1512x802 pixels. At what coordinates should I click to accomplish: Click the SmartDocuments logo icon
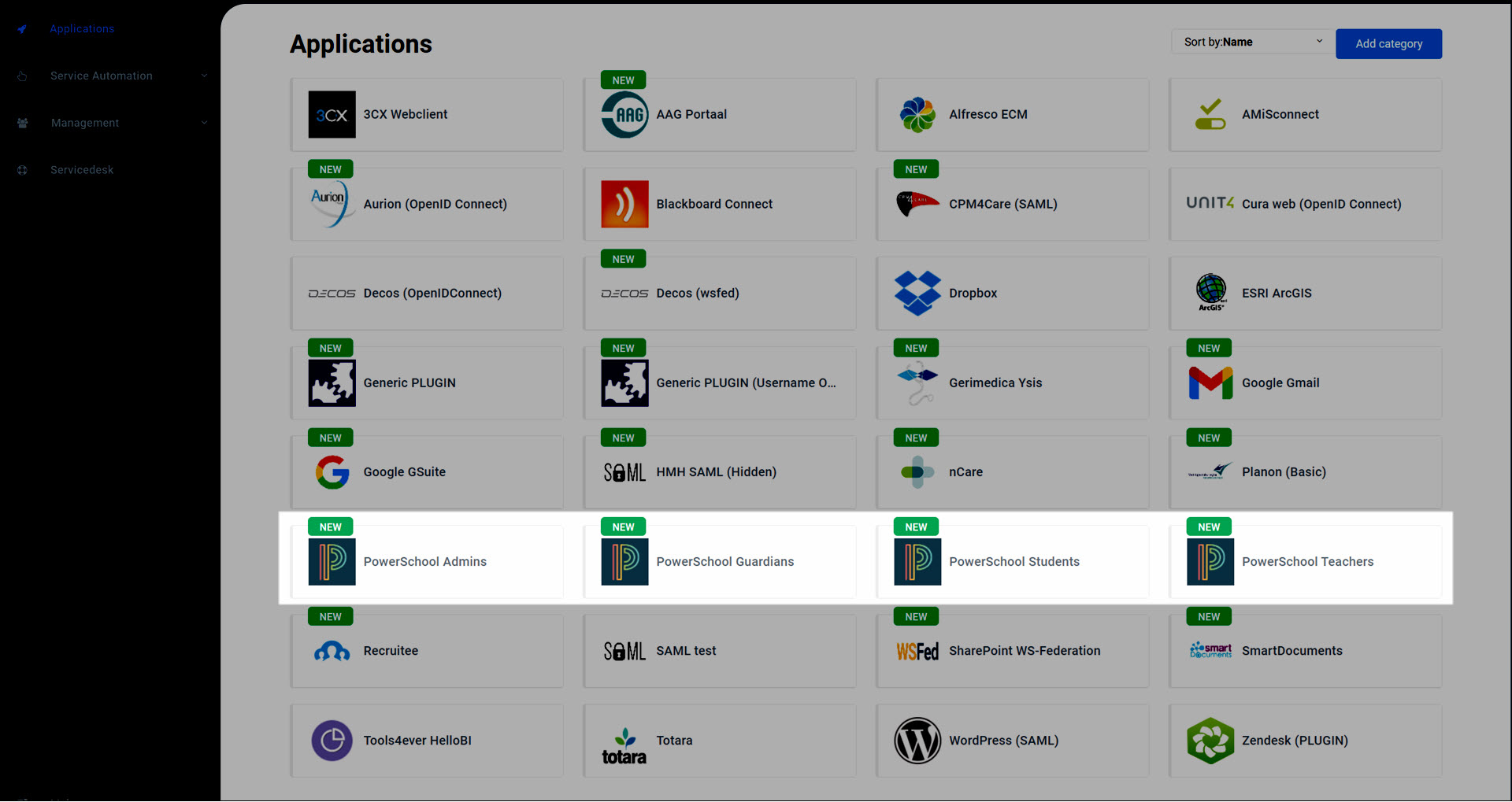click(1210, 650)
